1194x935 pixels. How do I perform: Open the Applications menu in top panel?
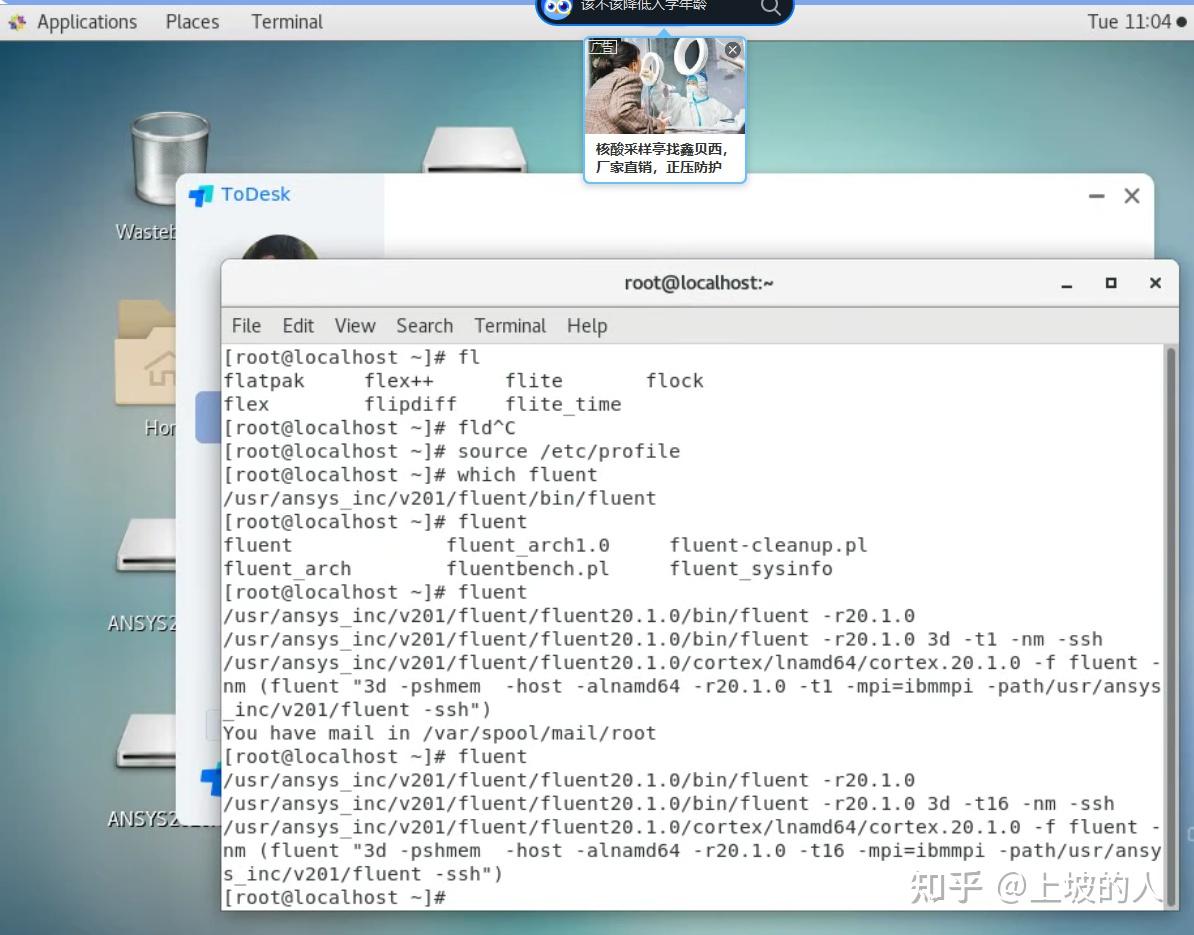pos(87,21)
